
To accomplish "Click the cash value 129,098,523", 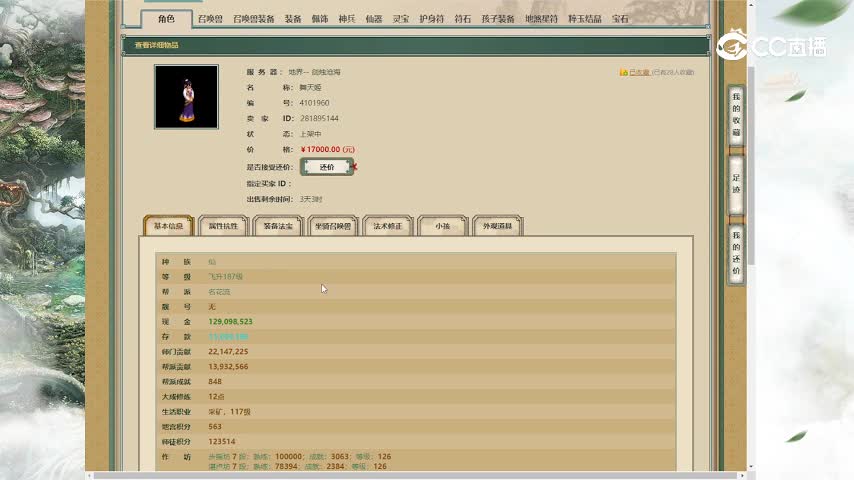I will tap(230, 321).
